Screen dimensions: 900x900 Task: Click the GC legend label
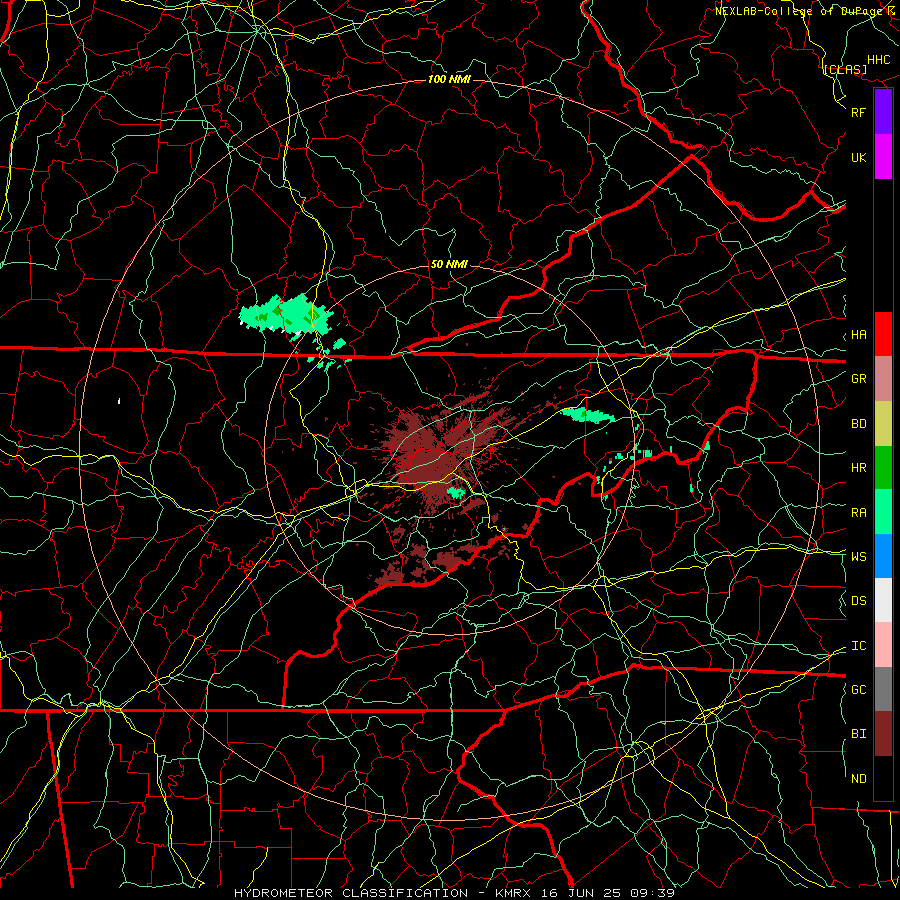pos(858,689)
